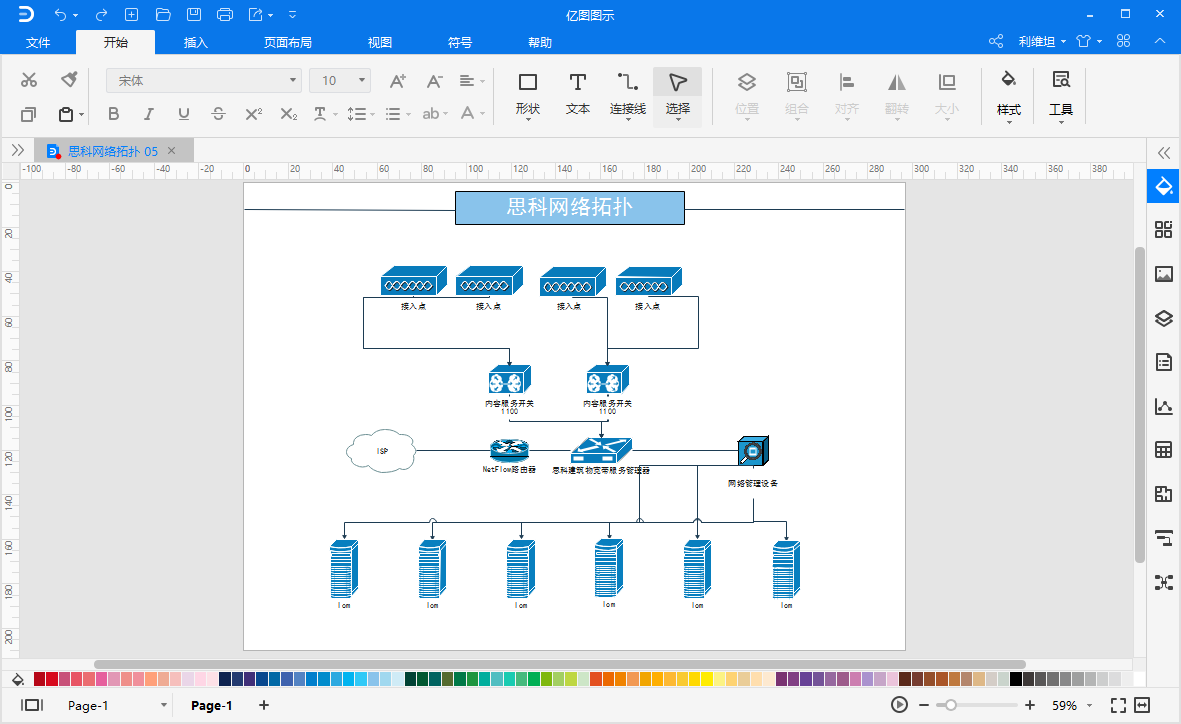Viewport: 1181px width, 724px height.
Task: Pick the black color swatch in palette
Action: pos(1015,679)
